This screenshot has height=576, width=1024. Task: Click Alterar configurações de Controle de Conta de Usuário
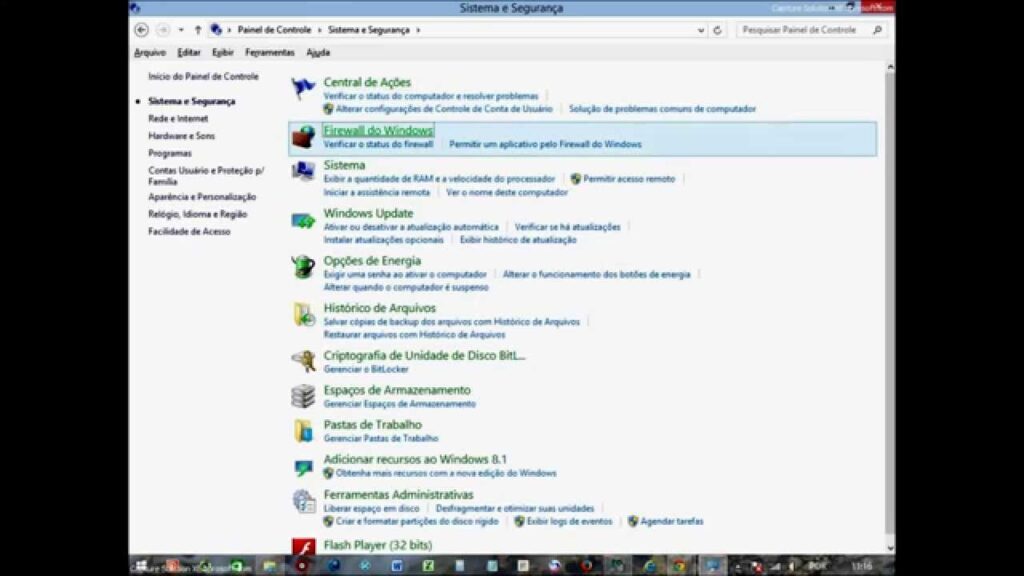click(x=444, y=109)
